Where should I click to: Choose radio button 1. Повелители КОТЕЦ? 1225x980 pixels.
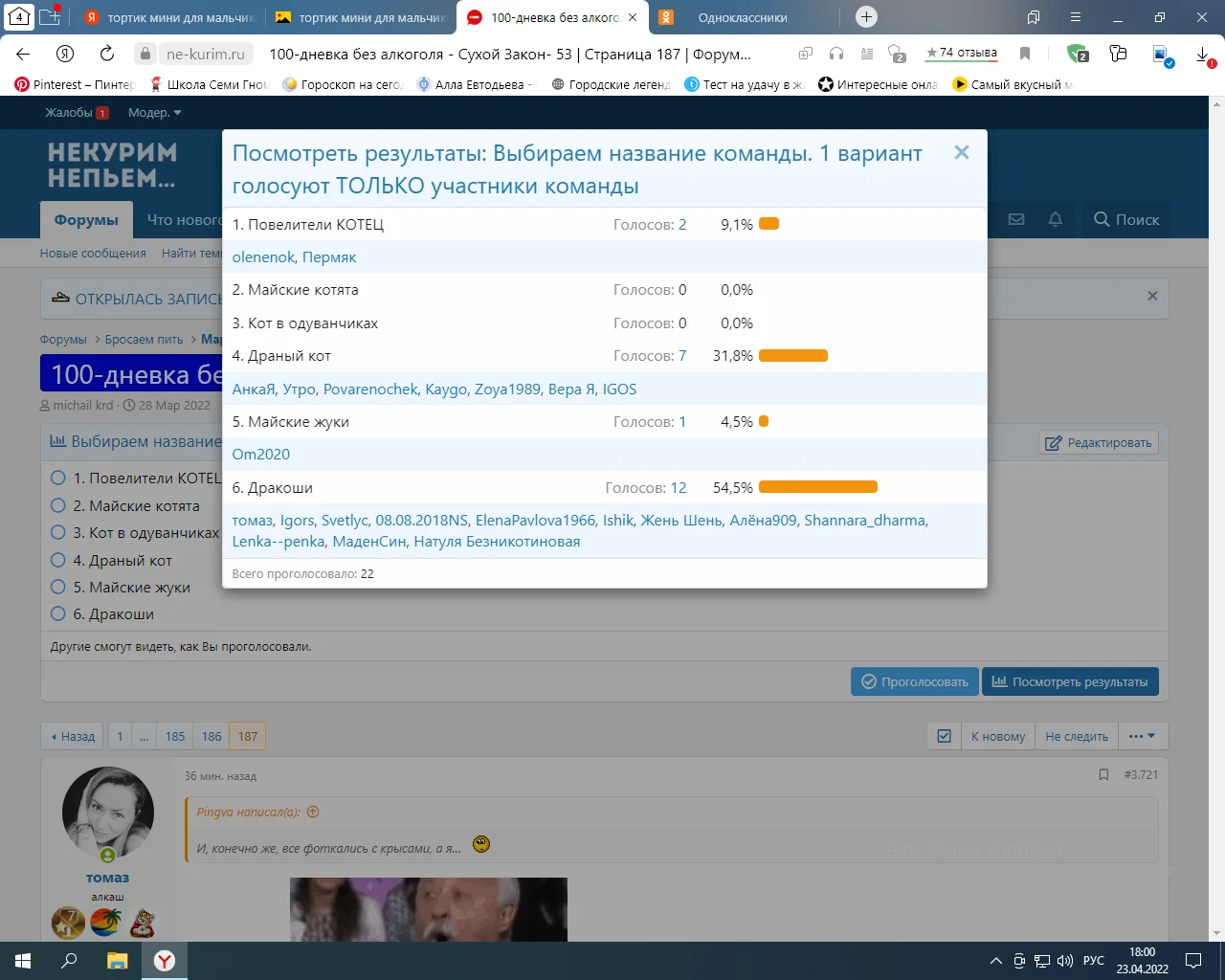click(58, 479)
